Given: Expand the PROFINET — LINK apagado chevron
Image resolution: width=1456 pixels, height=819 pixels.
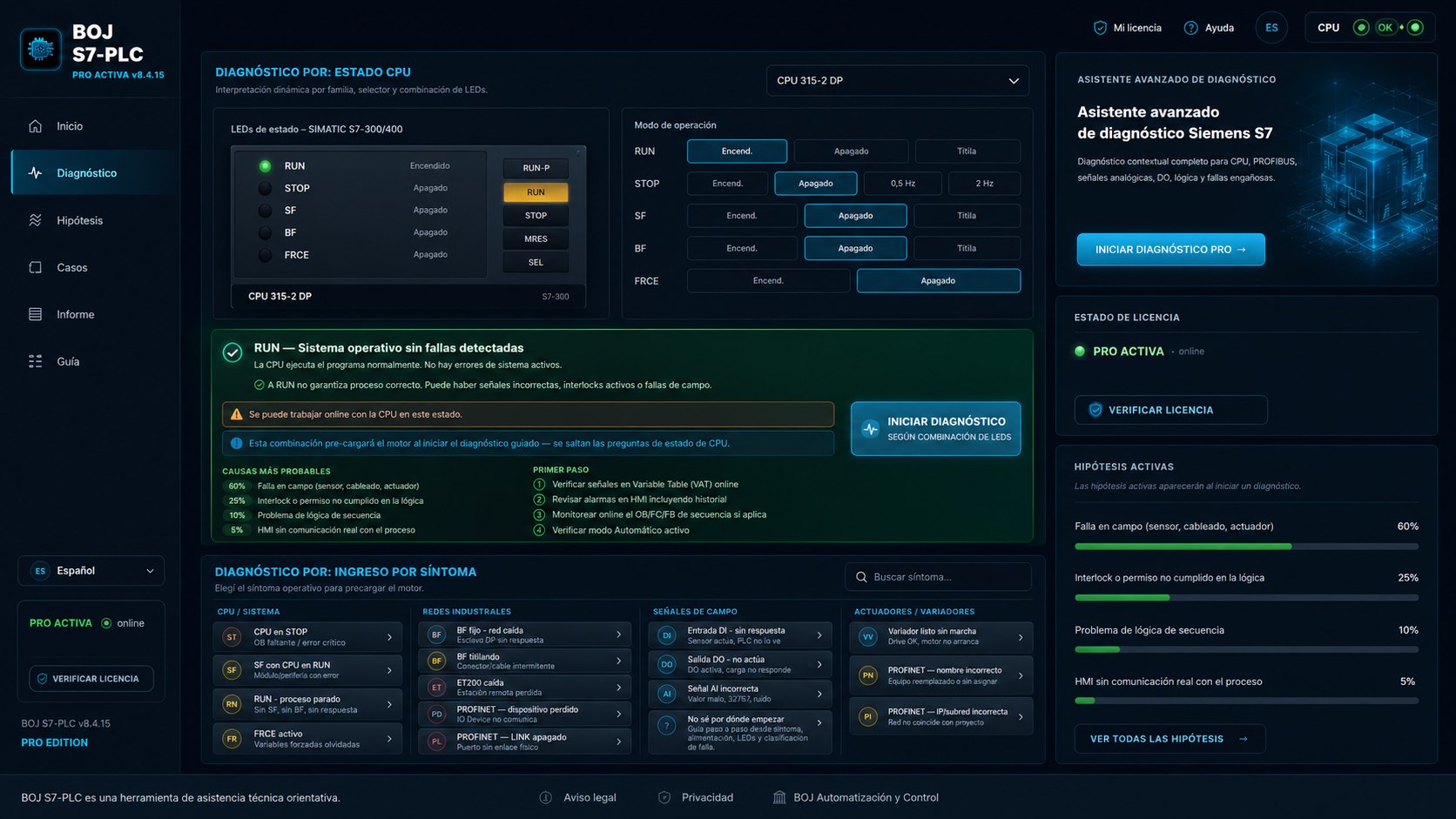Looking at the screenshot, I should 618,742.
